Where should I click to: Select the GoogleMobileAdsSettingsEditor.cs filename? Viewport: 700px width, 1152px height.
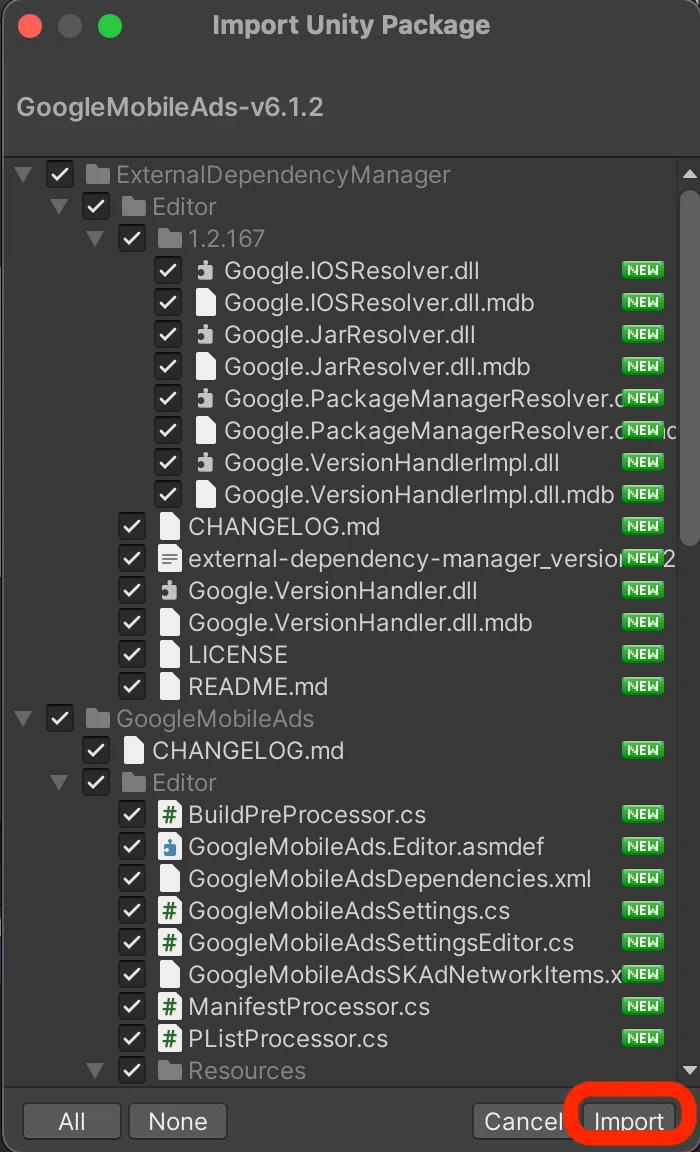tap(381, 943)
